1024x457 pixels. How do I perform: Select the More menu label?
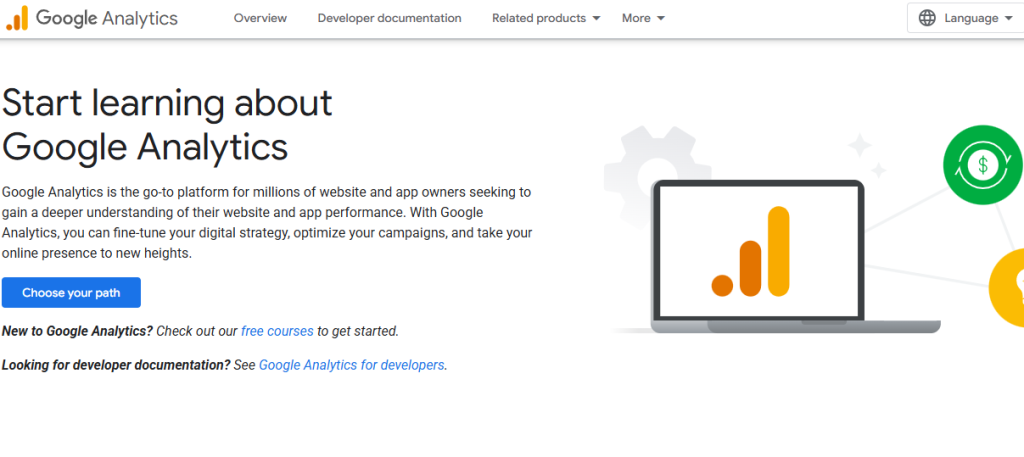click(x=636, y=18)
